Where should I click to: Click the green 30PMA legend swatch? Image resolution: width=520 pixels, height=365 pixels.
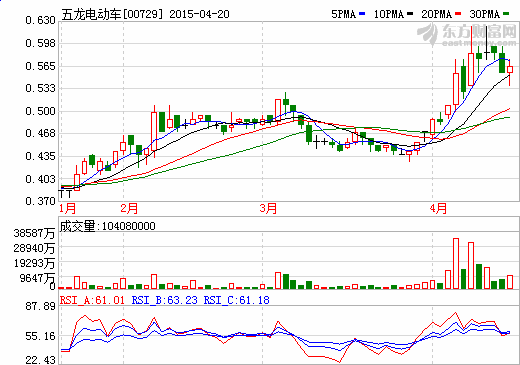tap(506, 14)
